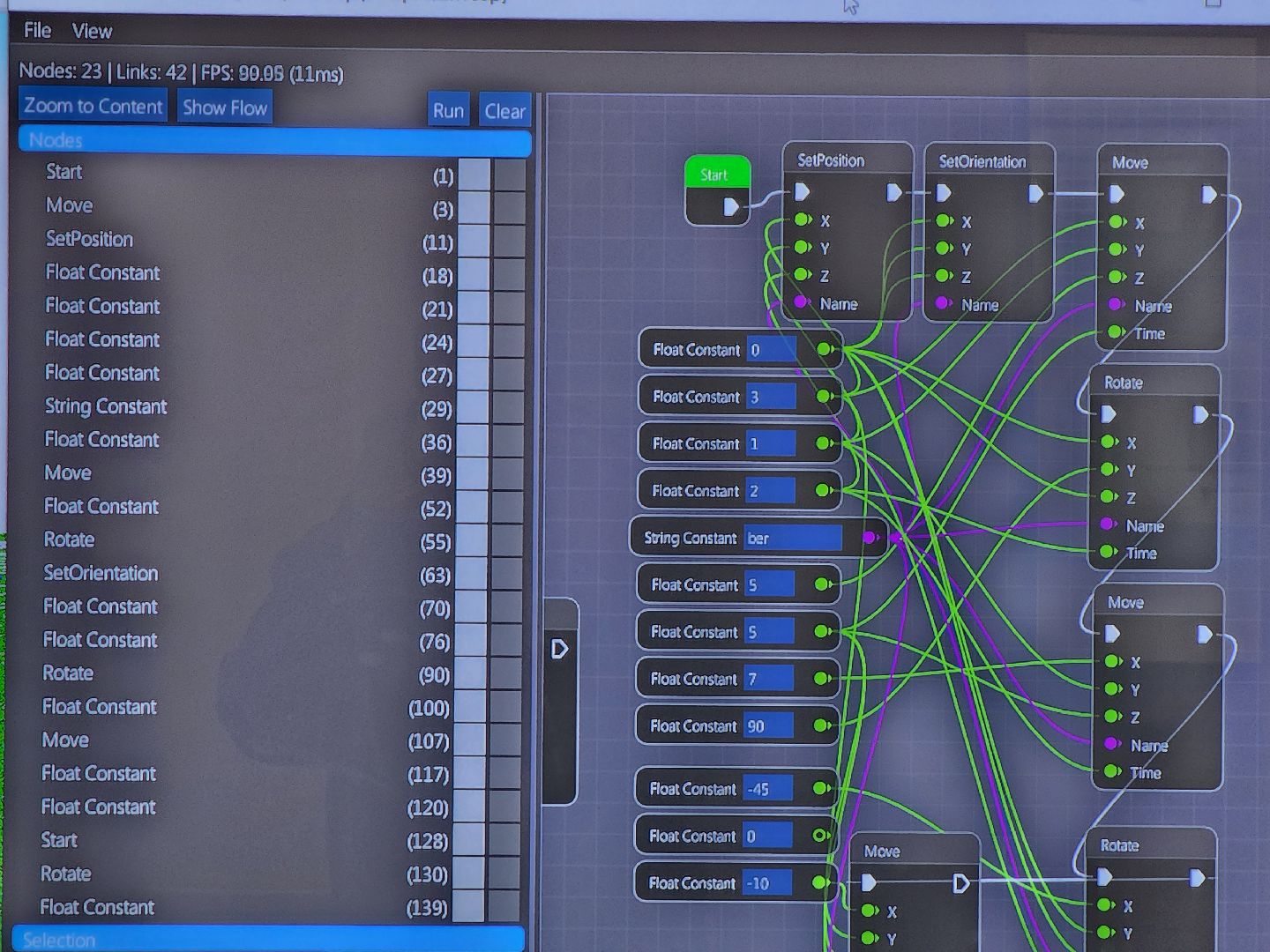Toggle second checkbox in String Constant (29) row

pyautogui.click(x=509, y=408)
